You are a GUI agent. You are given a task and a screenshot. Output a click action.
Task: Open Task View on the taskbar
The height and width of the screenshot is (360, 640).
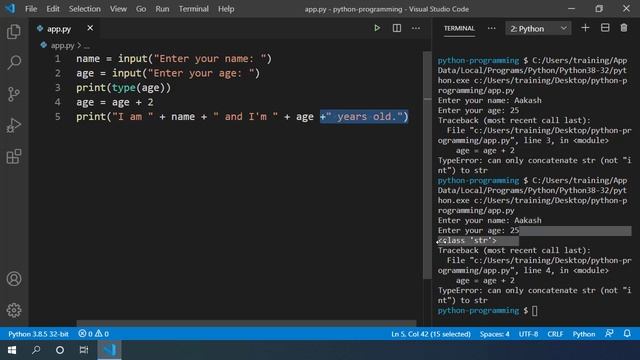coord(84,350)
